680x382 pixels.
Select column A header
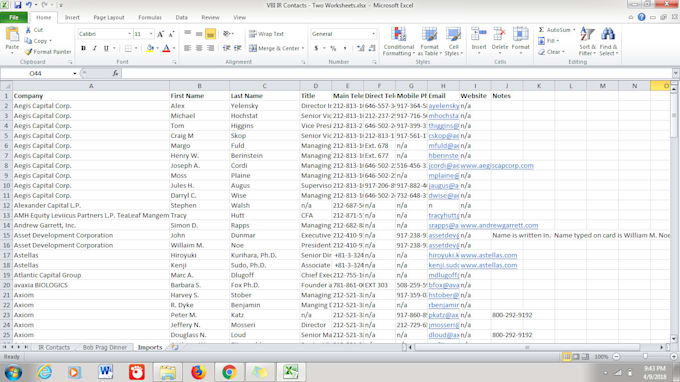point(91,86)
